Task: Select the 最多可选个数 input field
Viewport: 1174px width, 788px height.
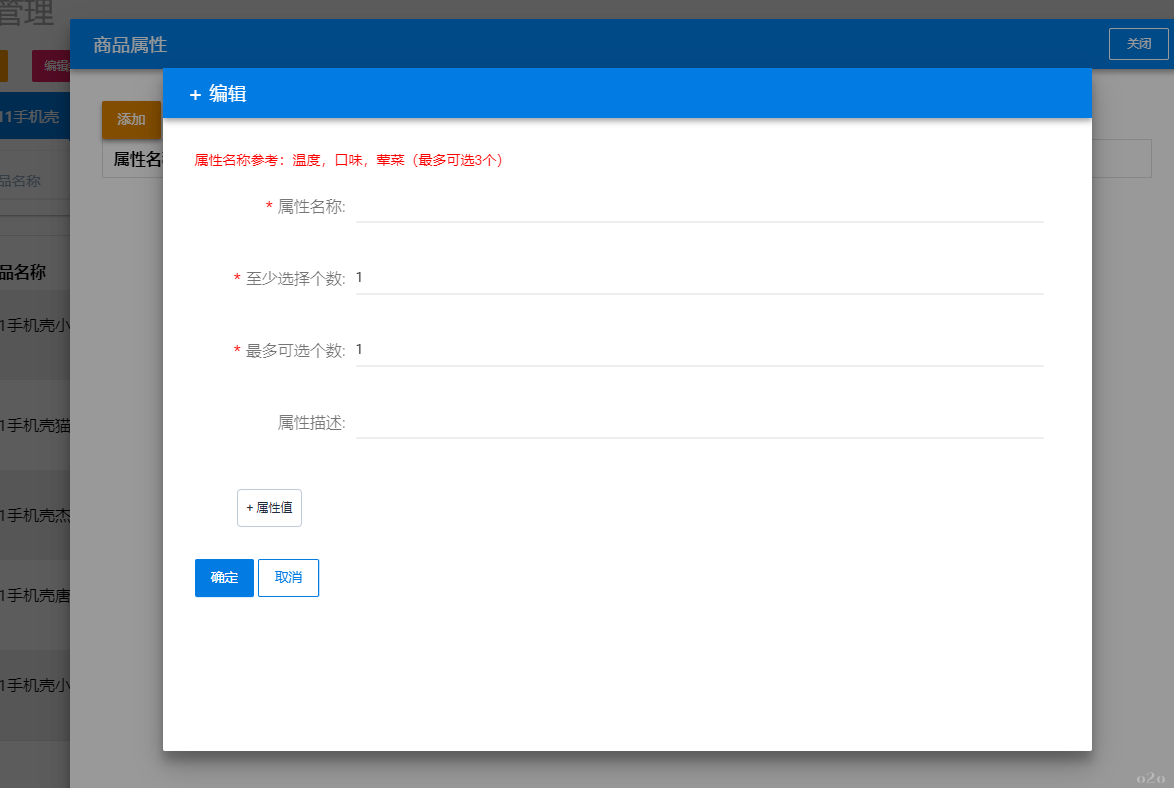Action: (x=699, y=350)
